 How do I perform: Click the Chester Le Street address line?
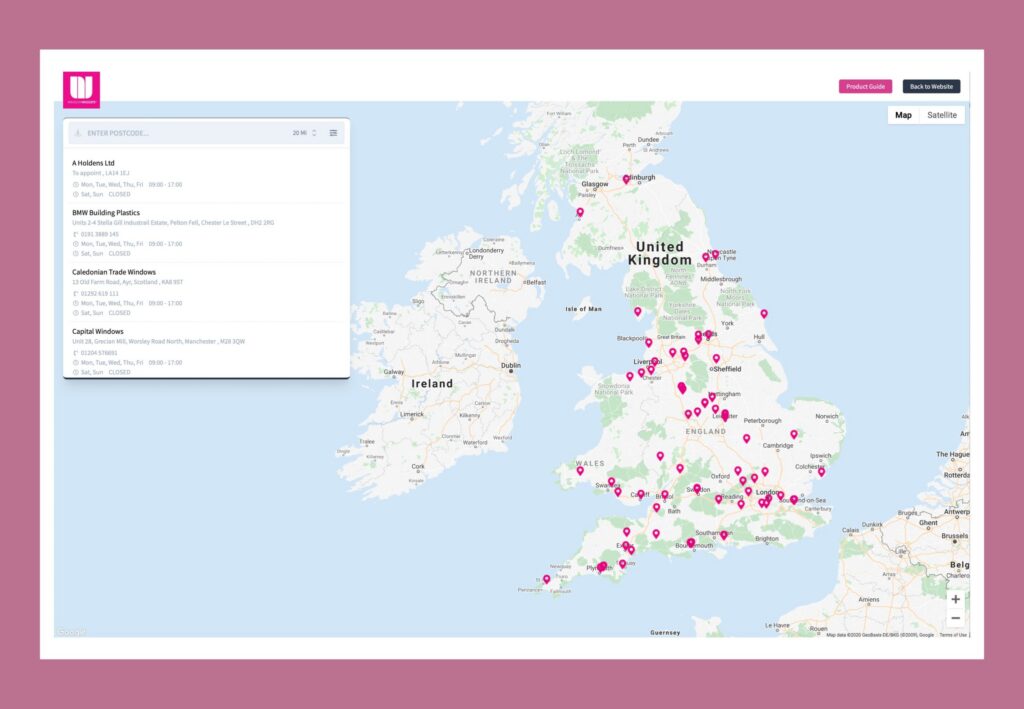[x=173, y=223]
